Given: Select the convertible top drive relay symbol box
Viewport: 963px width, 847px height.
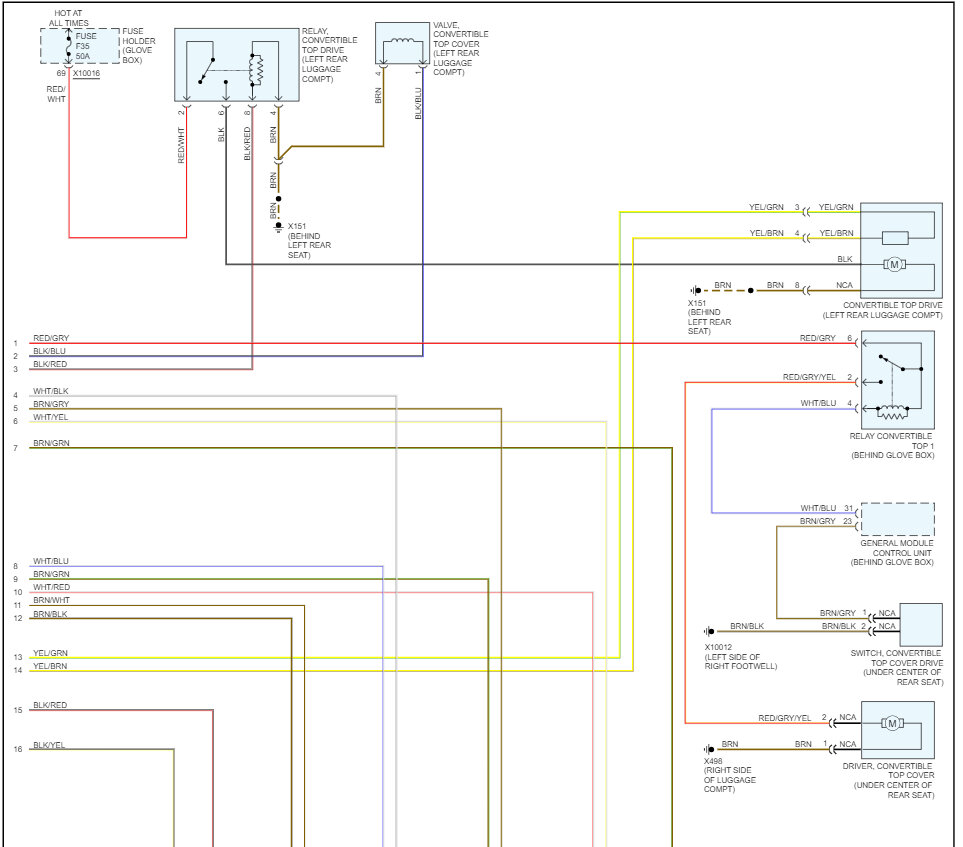Looking at the screenshot, I should click(x=237, y=64).
